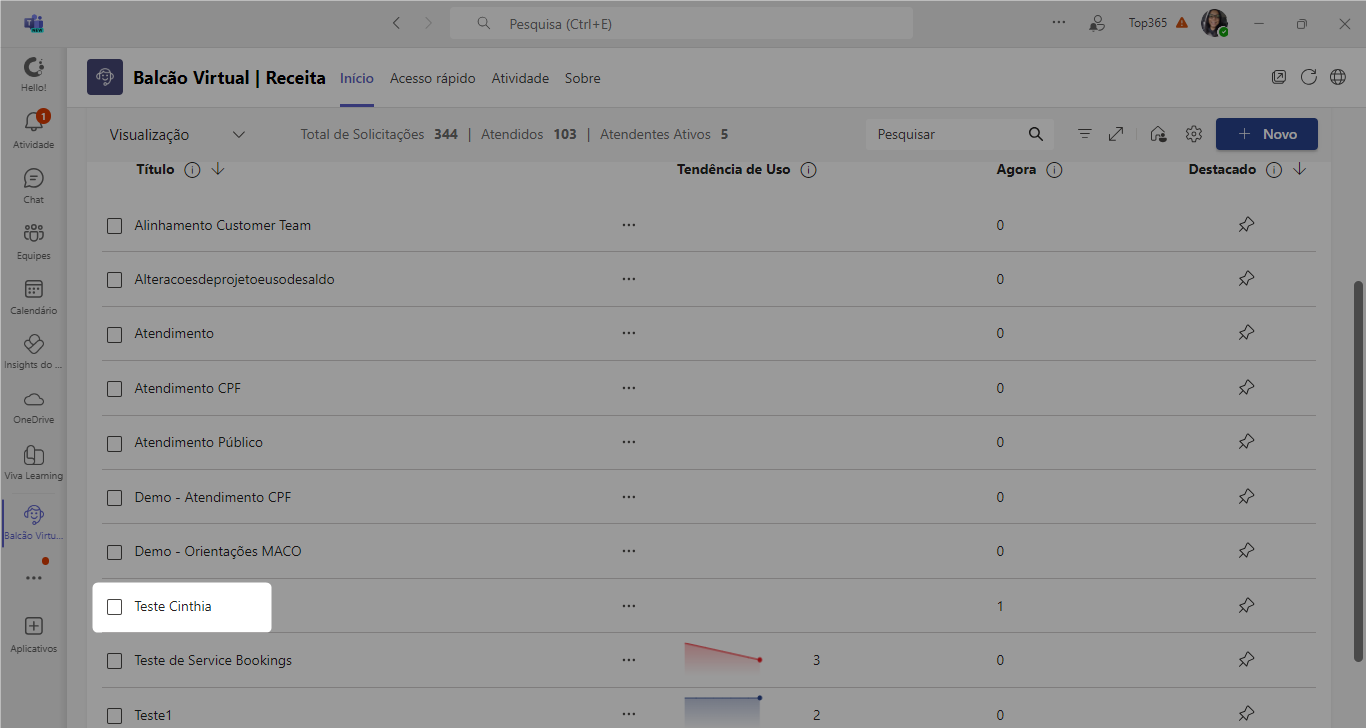Click the Balcão Virtual app logo

tap(105, 77)
